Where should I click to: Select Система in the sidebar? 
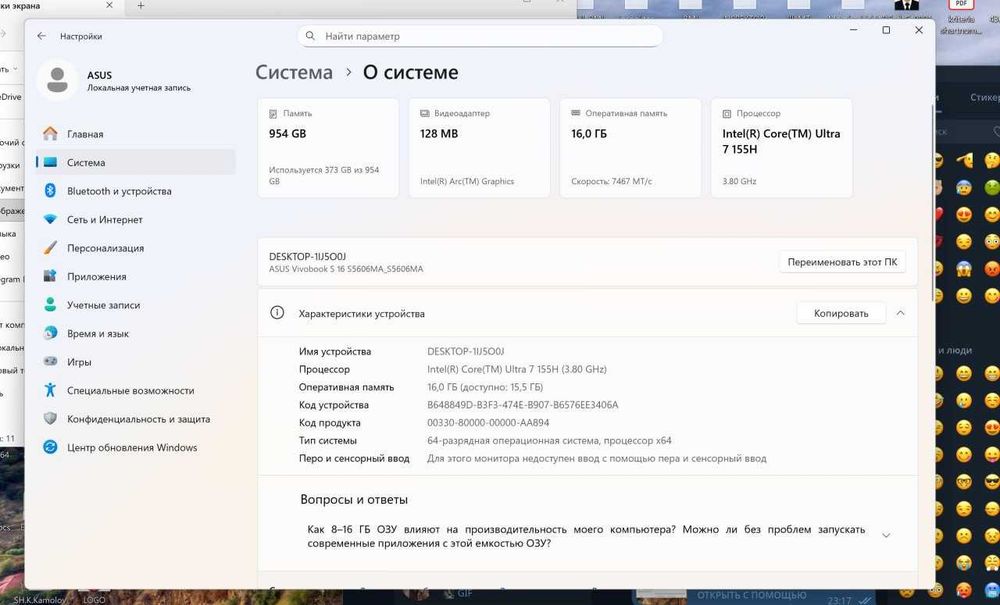(136, 163)
